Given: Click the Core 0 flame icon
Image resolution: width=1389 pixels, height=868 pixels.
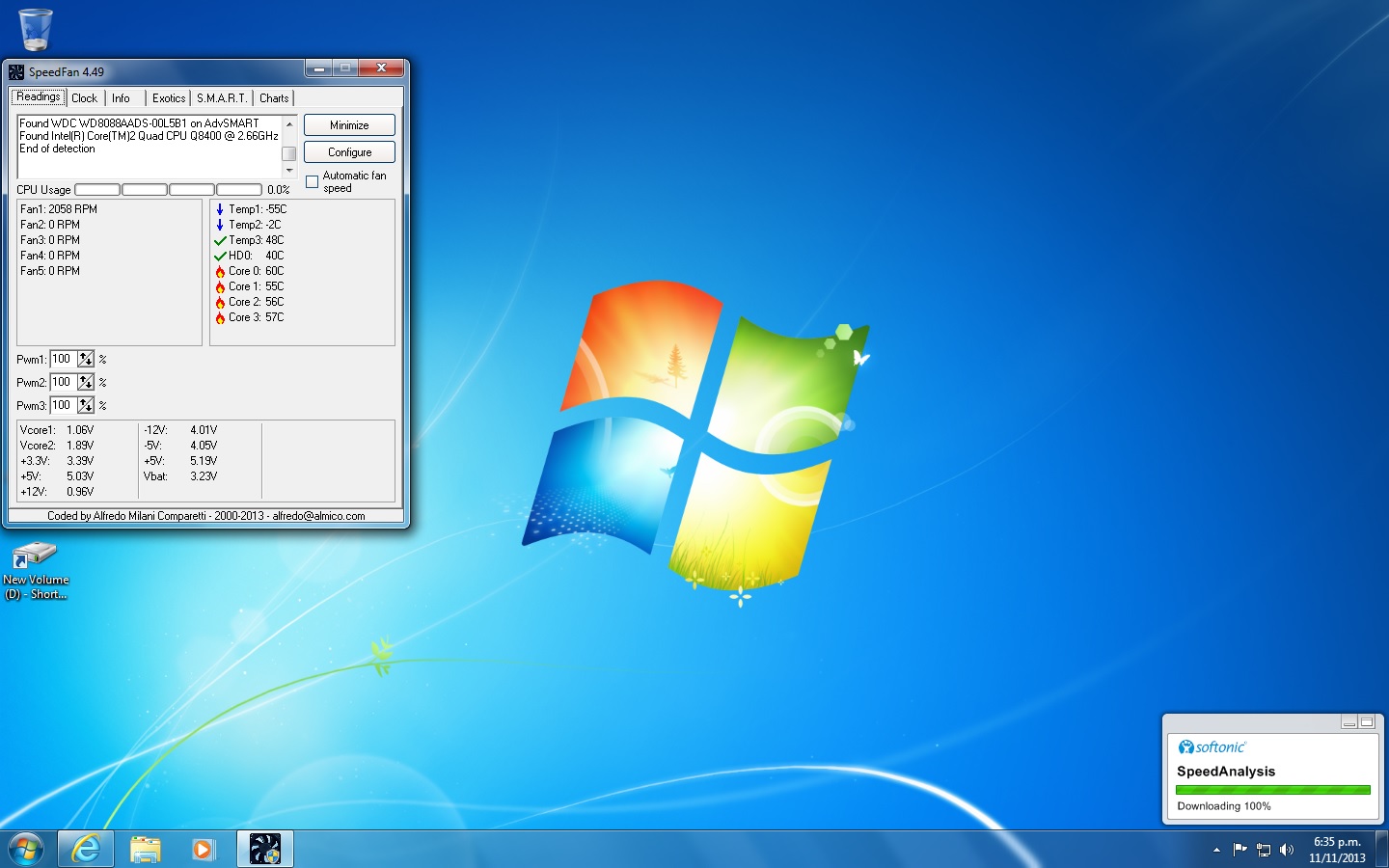Looking at the screenshot, I should tap(220, 271).
